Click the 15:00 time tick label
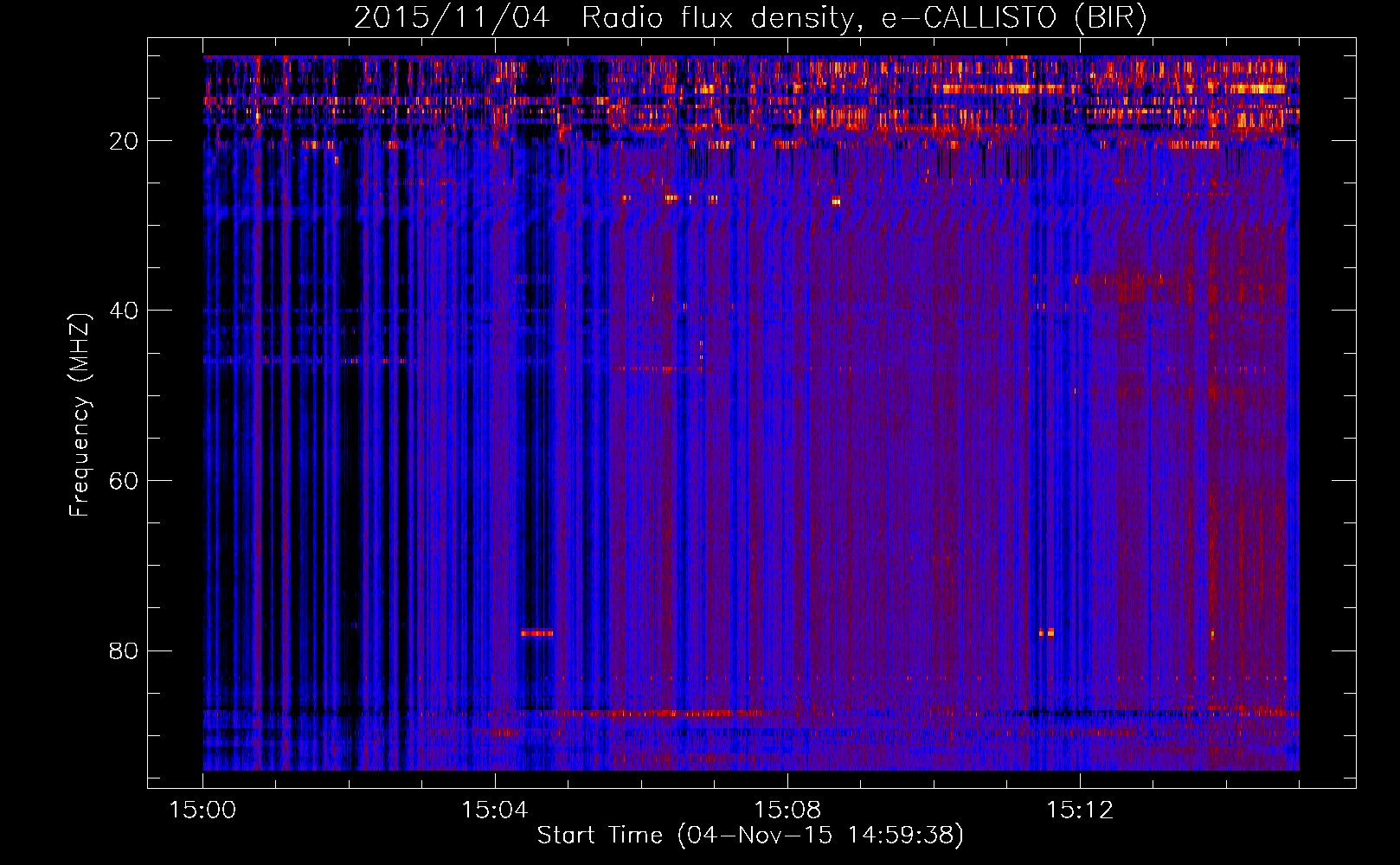Viewport: 1400px width, 865px height. point(203,811)
